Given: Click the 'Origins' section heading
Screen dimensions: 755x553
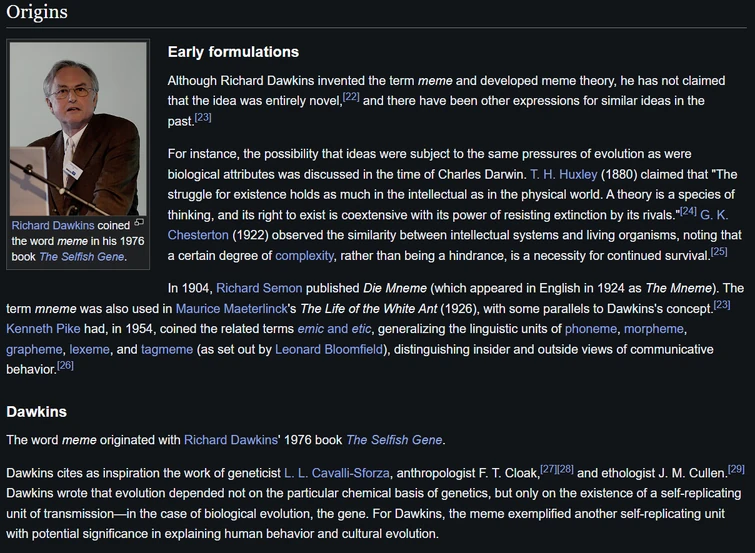Looking at the screenshot, I should (37, 12).
